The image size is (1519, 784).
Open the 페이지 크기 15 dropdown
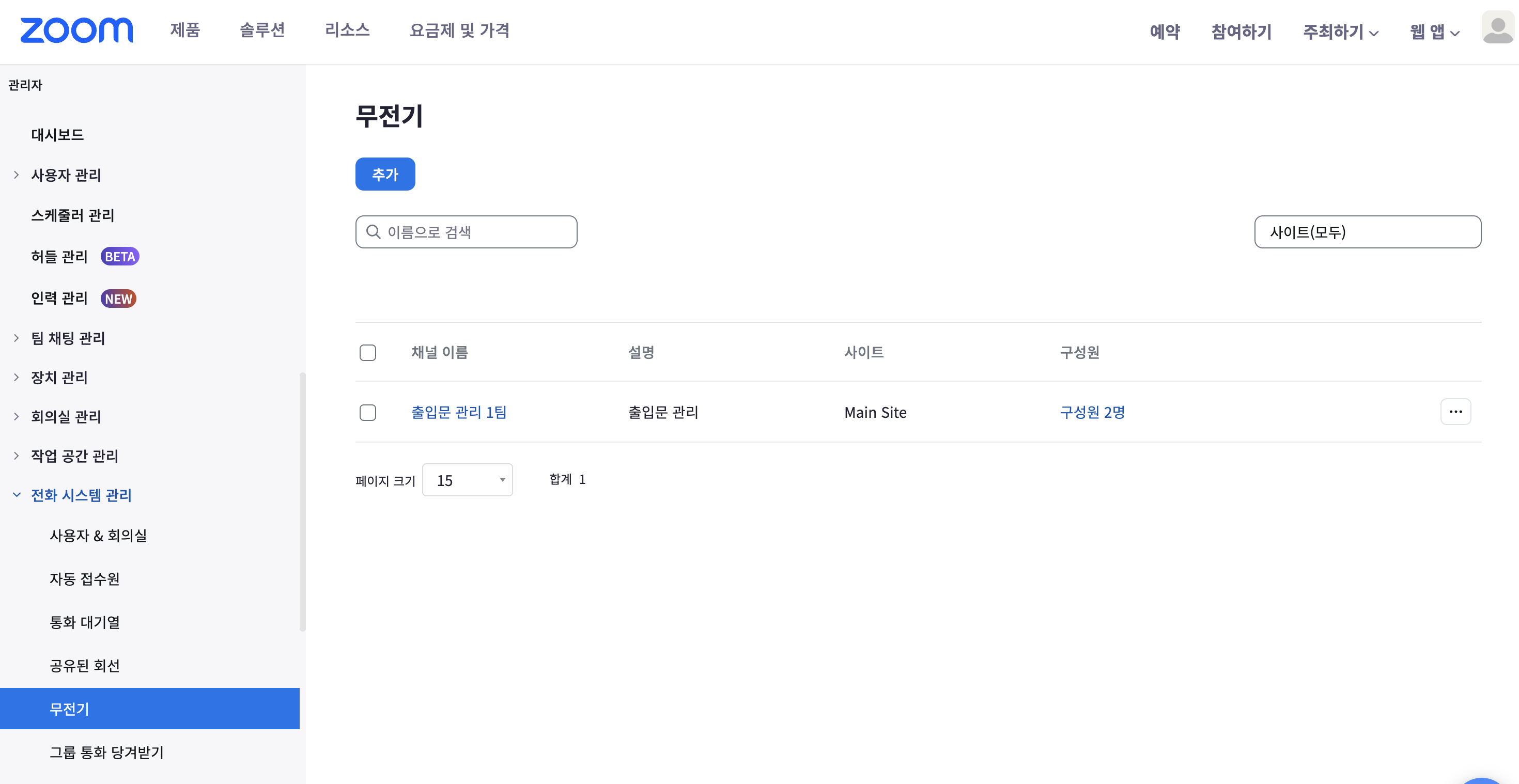pos(468,480)
